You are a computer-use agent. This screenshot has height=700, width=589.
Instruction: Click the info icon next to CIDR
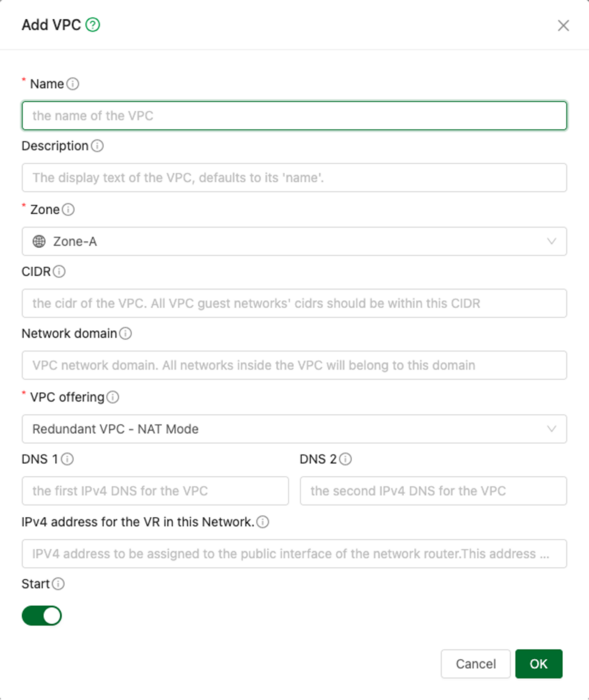coord(59,271)
